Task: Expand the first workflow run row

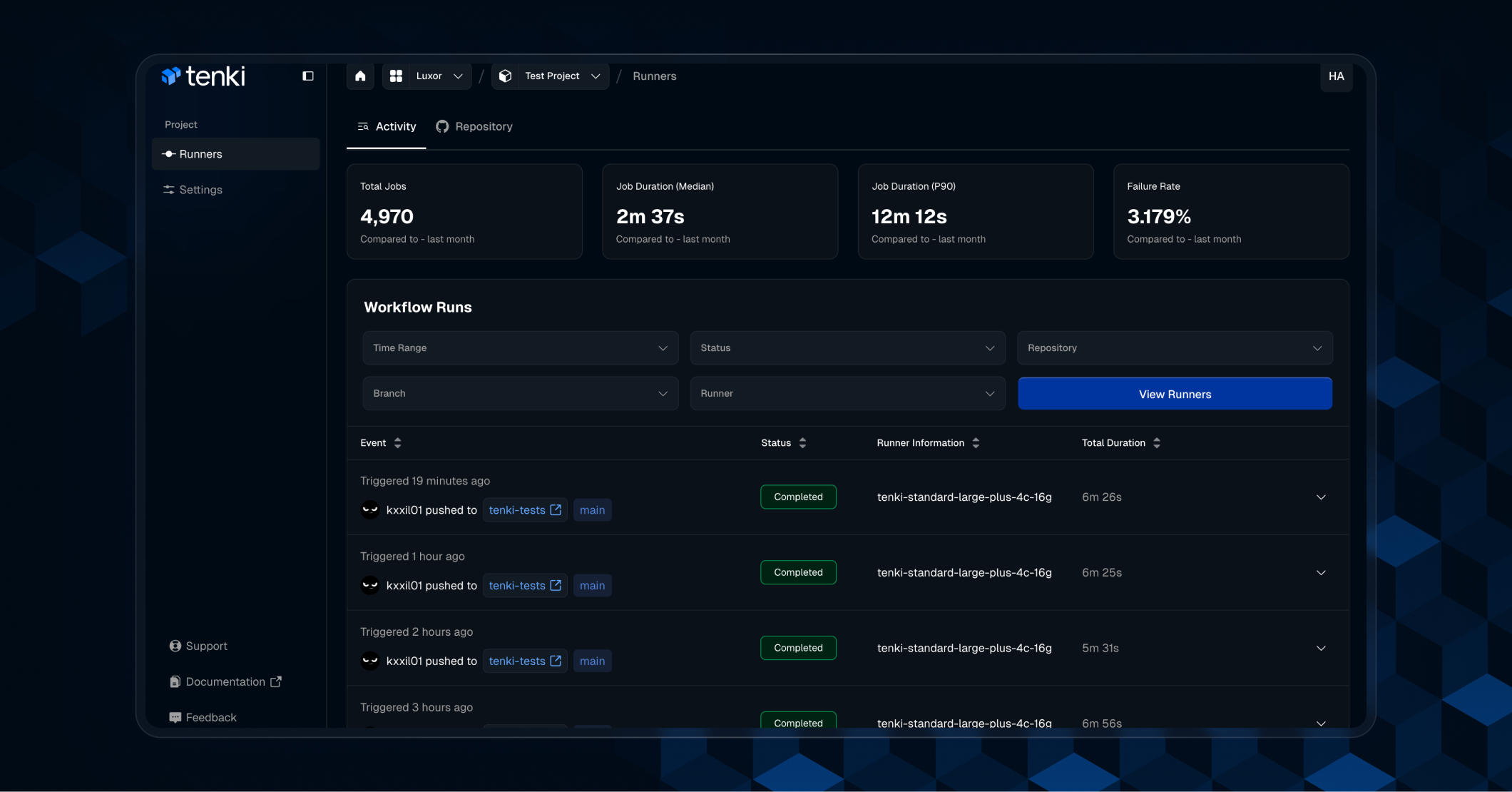Action: pos(1321,497)
